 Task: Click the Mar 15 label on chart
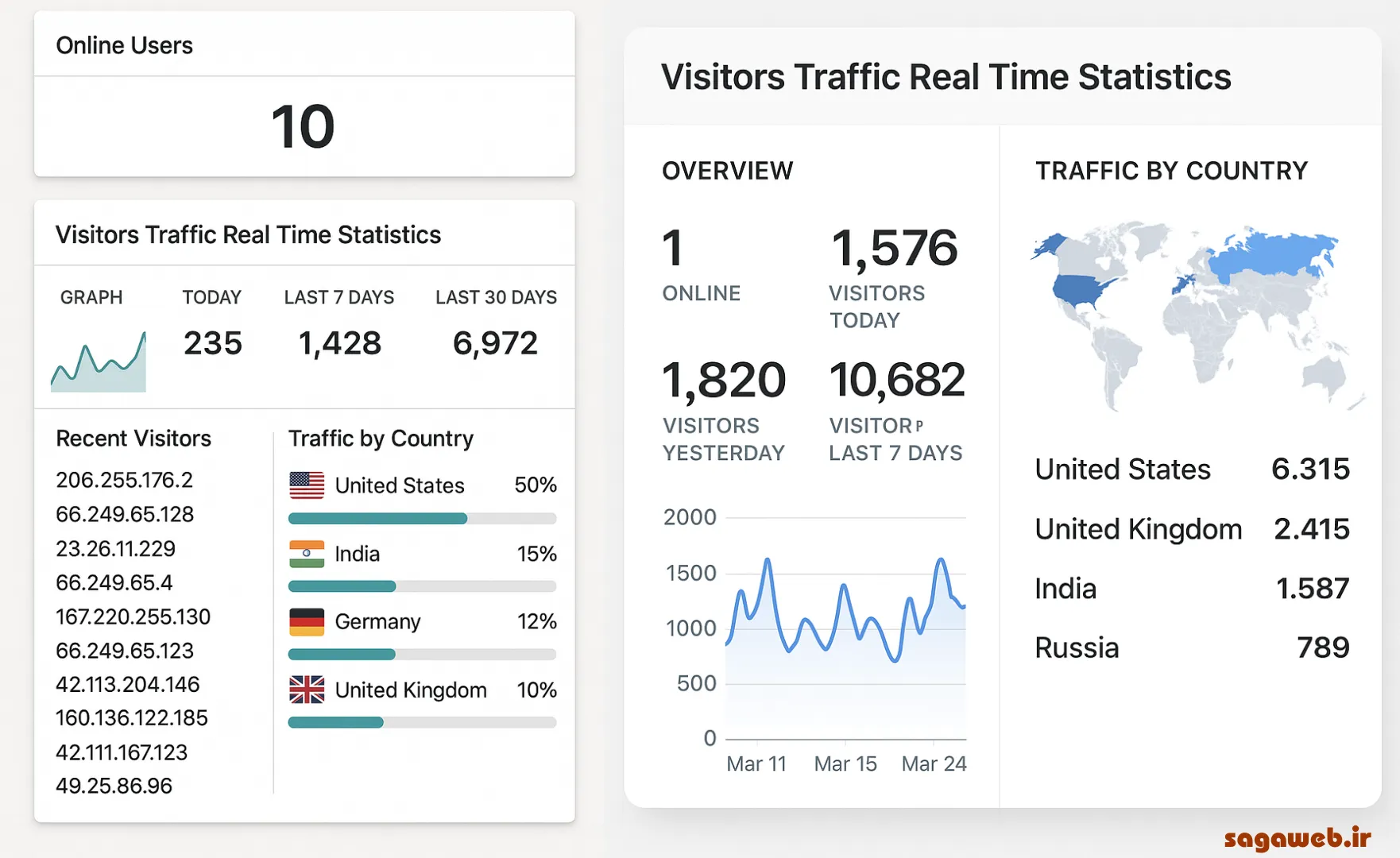click(845, 763)
